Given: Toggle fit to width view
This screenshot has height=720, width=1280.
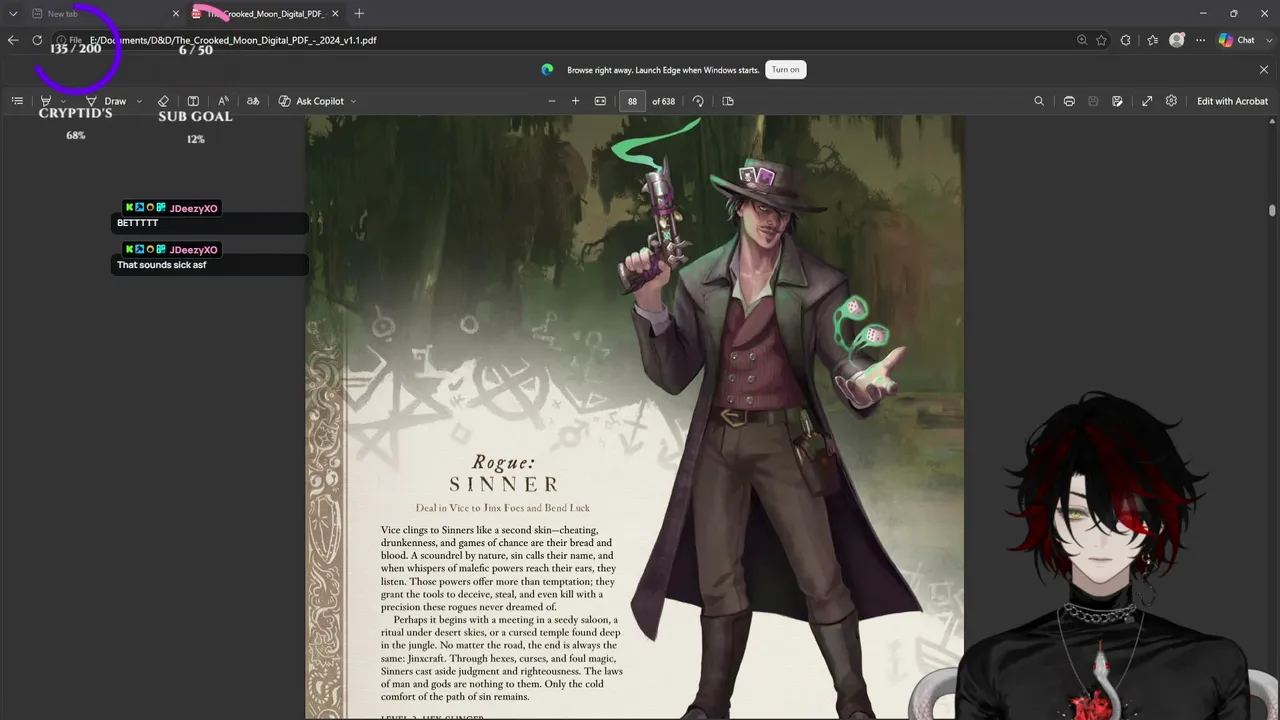Looking at the screenshot, I should [600, 101].
